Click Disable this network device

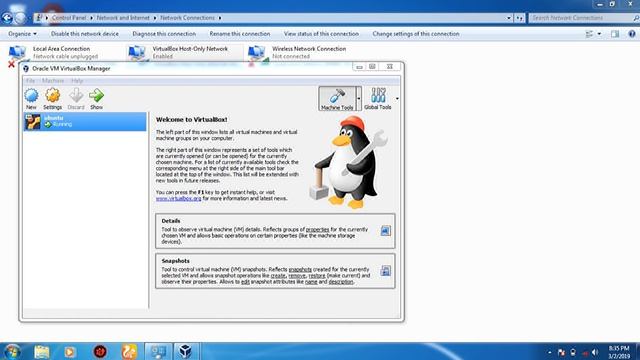pyautogui.click(x=84, y=34)
